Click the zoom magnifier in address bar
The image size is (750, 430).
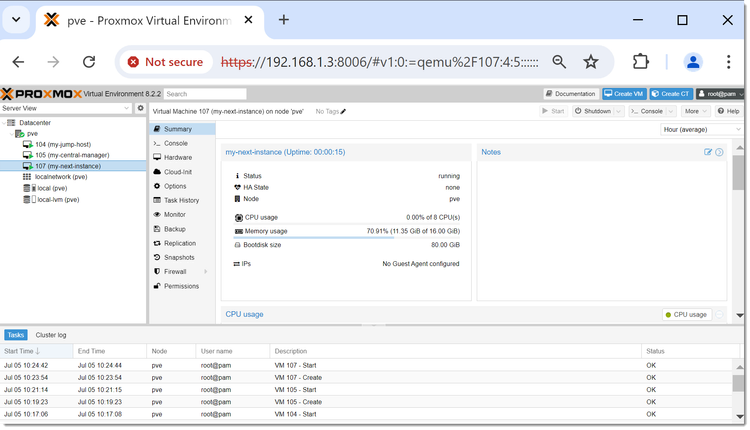[559, 62]
